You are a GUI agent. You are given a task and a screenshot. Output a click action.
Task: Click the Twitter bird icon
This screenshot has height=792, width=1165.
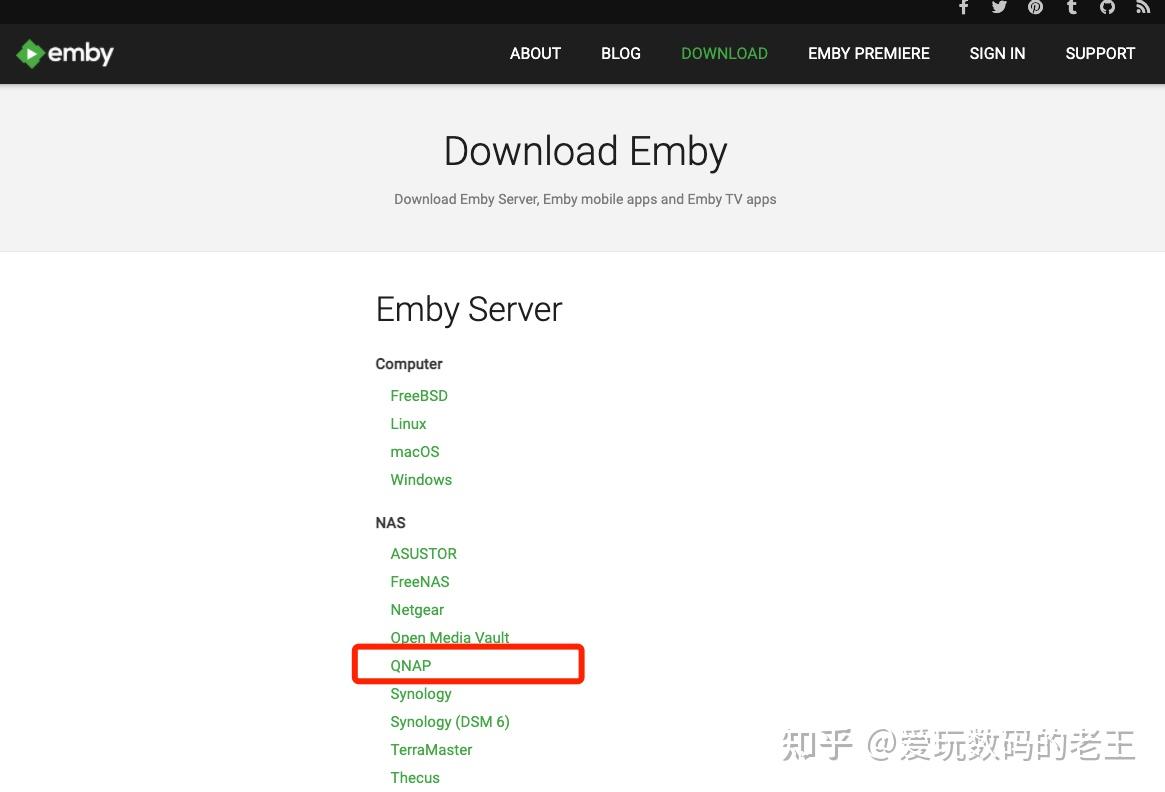[999, 8]
